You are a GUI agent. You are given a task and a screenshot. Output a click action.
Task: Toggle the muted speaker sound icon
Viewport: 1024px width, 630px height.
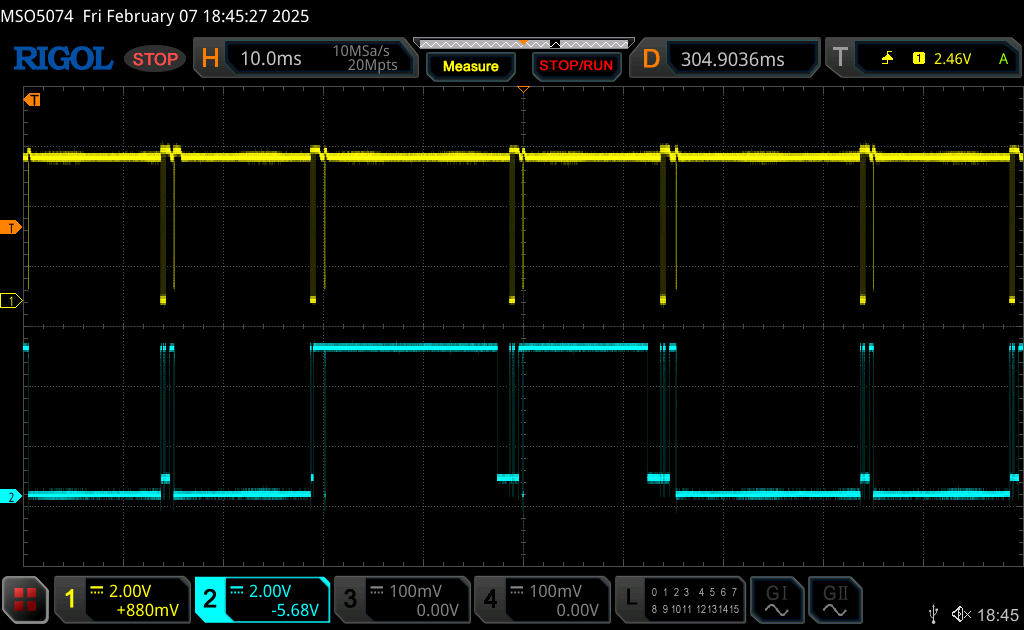click(x=961, y=614)
